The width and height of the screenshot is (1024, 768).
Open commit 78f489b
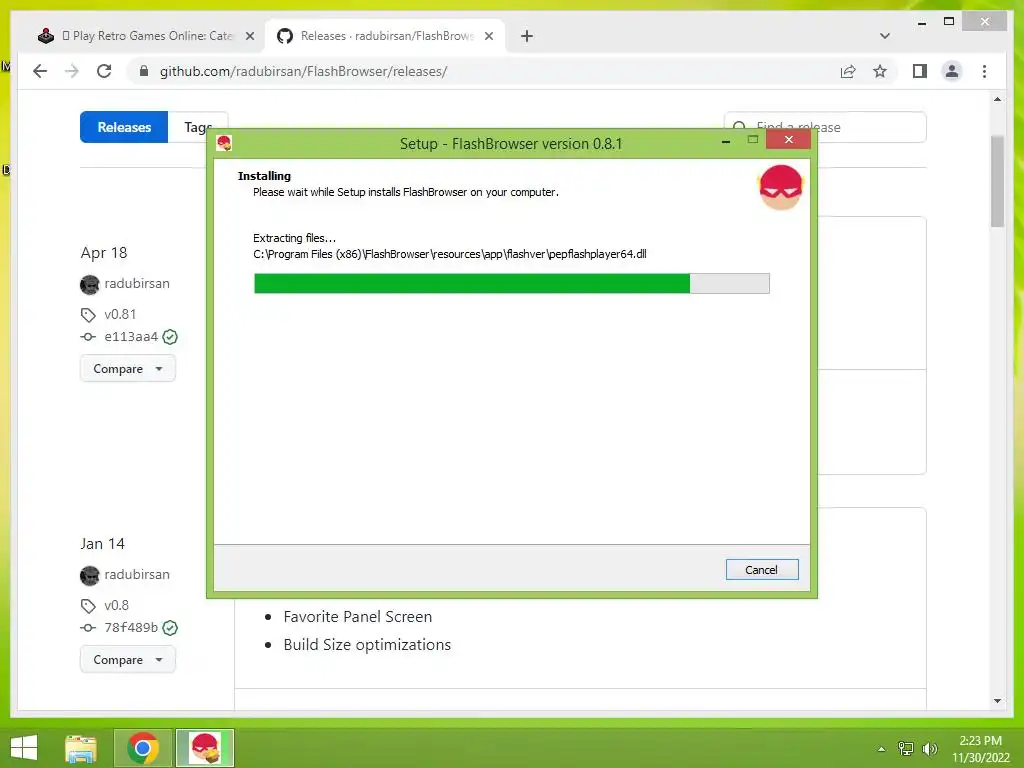pyautogui.click(x=131, y=628)
